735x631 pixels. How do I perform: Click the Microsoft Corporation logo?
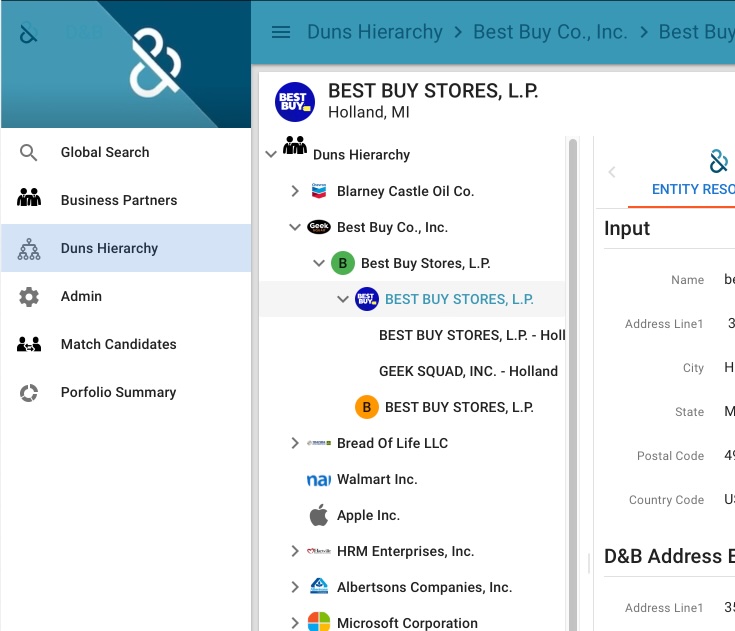coord(319,621)
